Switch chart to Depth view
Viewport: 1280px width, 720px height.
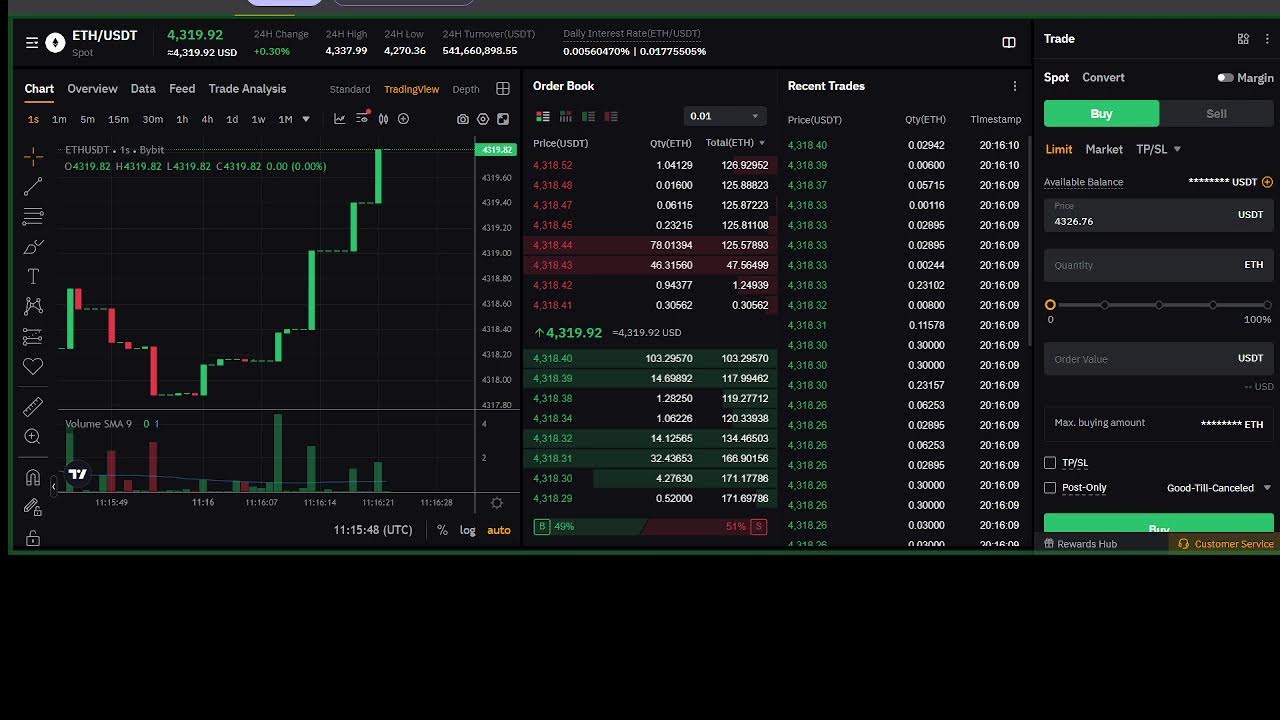tap(466, 89)
